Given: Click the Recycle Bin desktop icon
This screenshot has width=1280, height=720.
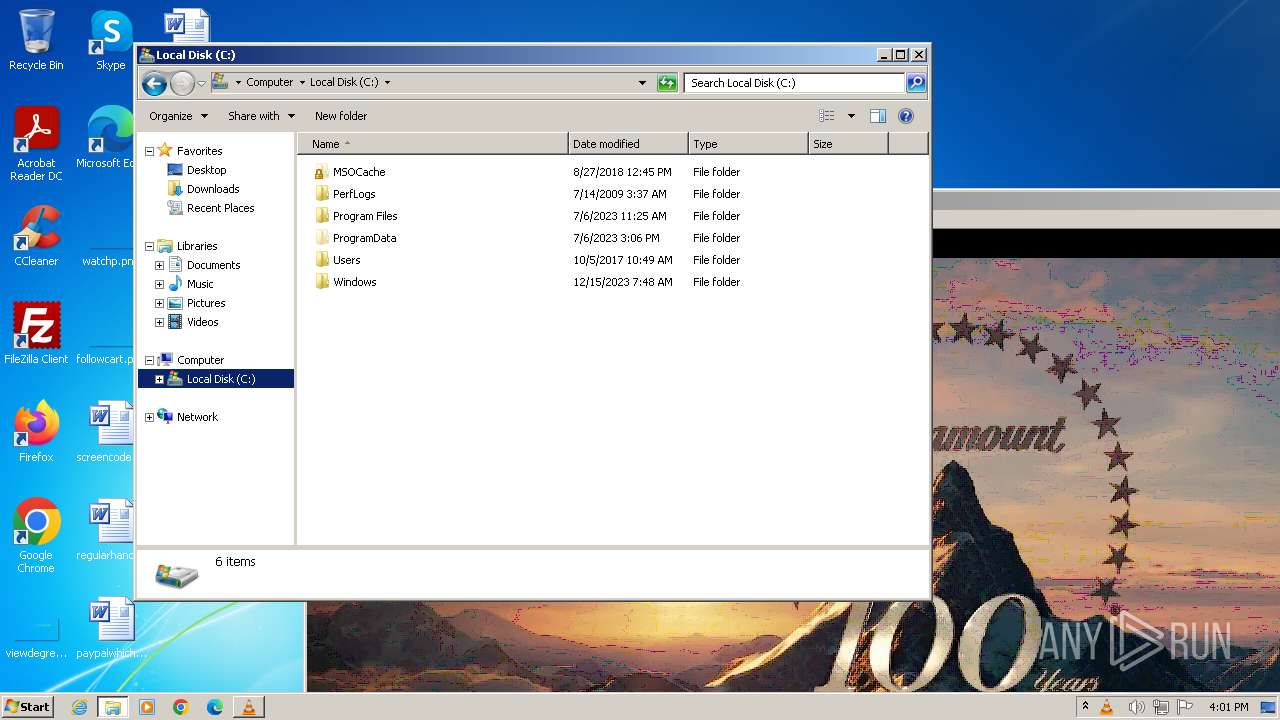Looking at the screenshot, I should pyautogui.click(x=36, y=40).
